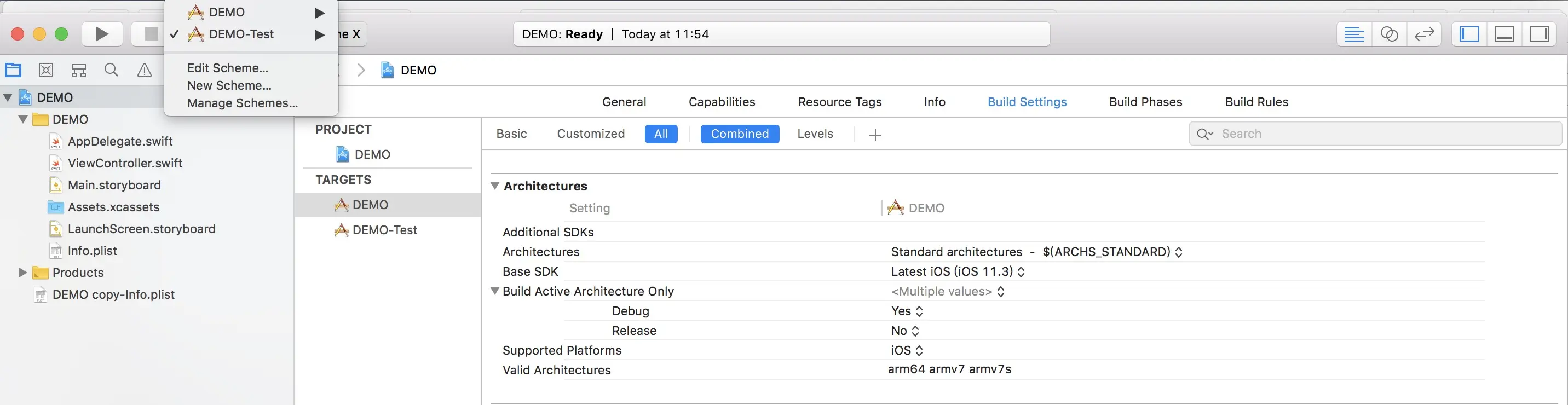Open the Issue navigator warning icon

(144, 71)
